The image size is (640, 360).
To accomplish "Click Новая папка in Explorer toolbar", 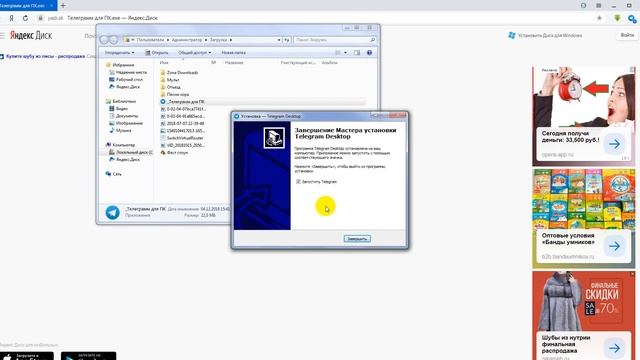I will coord(233,53).
